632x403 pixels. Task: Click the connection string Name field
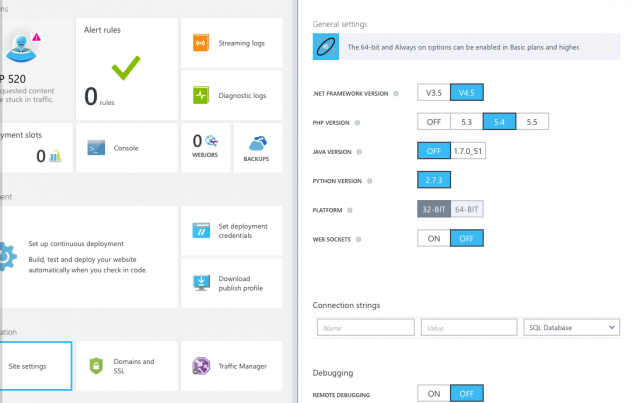point(366,327)
